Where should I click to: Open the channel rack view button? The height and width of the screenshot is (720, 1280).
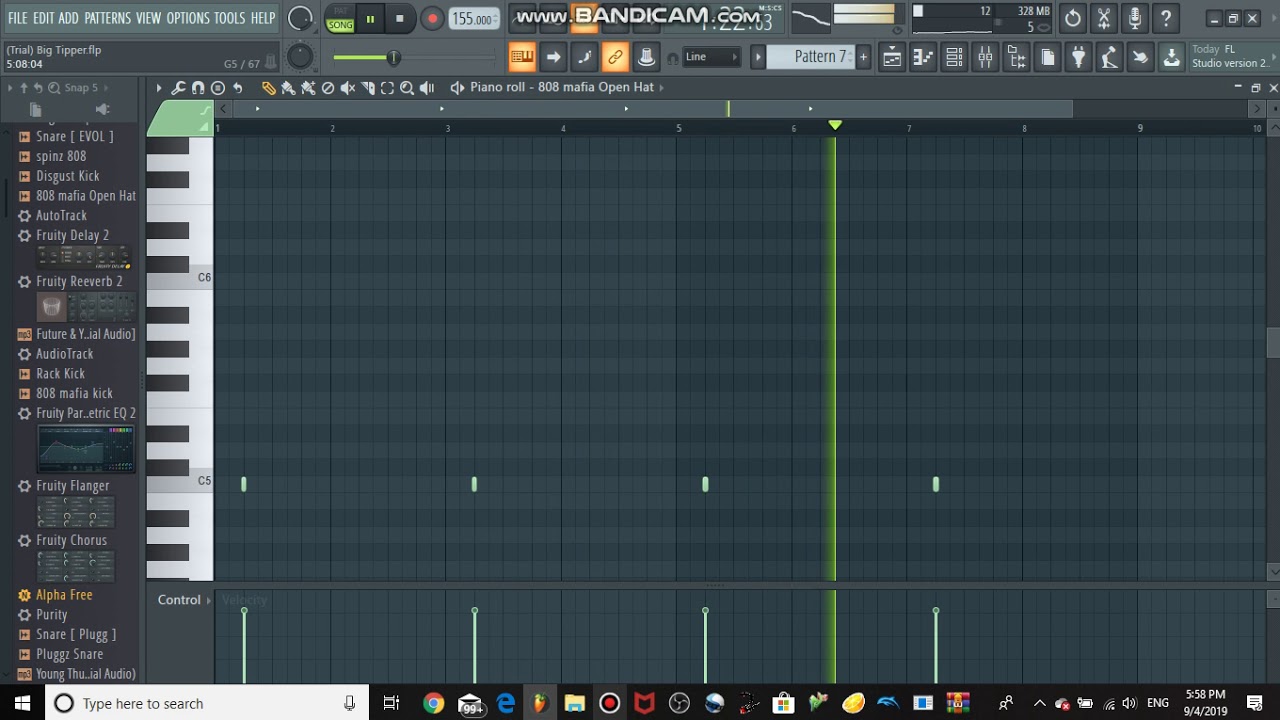954,57
